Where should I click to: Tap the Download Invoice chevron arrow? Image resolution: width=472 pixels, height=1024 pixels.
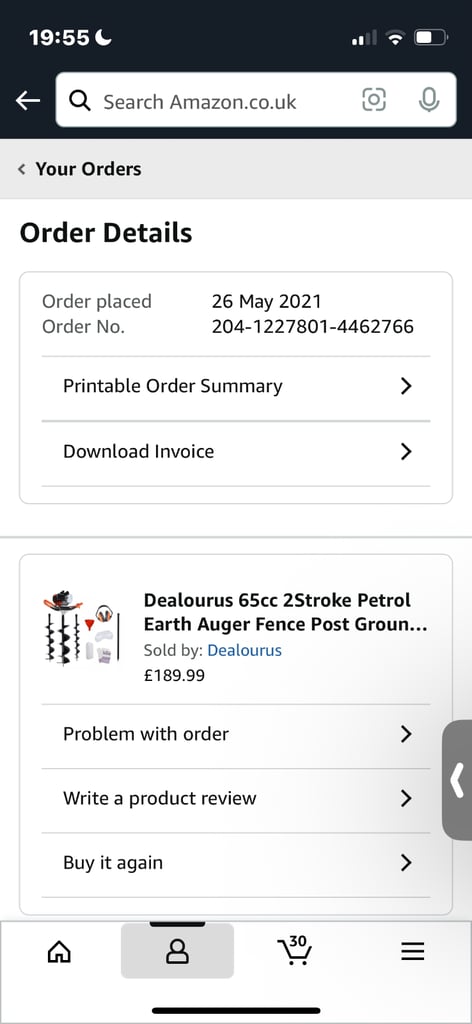click(406, 451)
